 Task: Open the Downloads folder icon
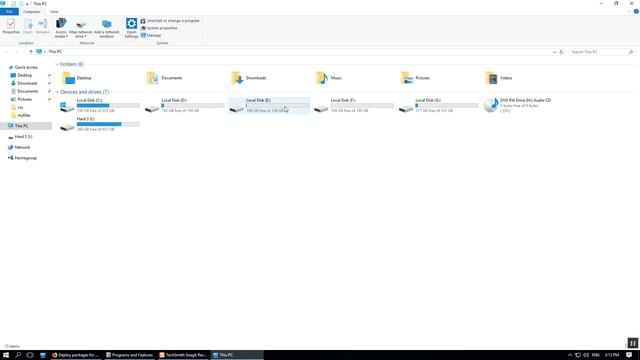(237, 78)
